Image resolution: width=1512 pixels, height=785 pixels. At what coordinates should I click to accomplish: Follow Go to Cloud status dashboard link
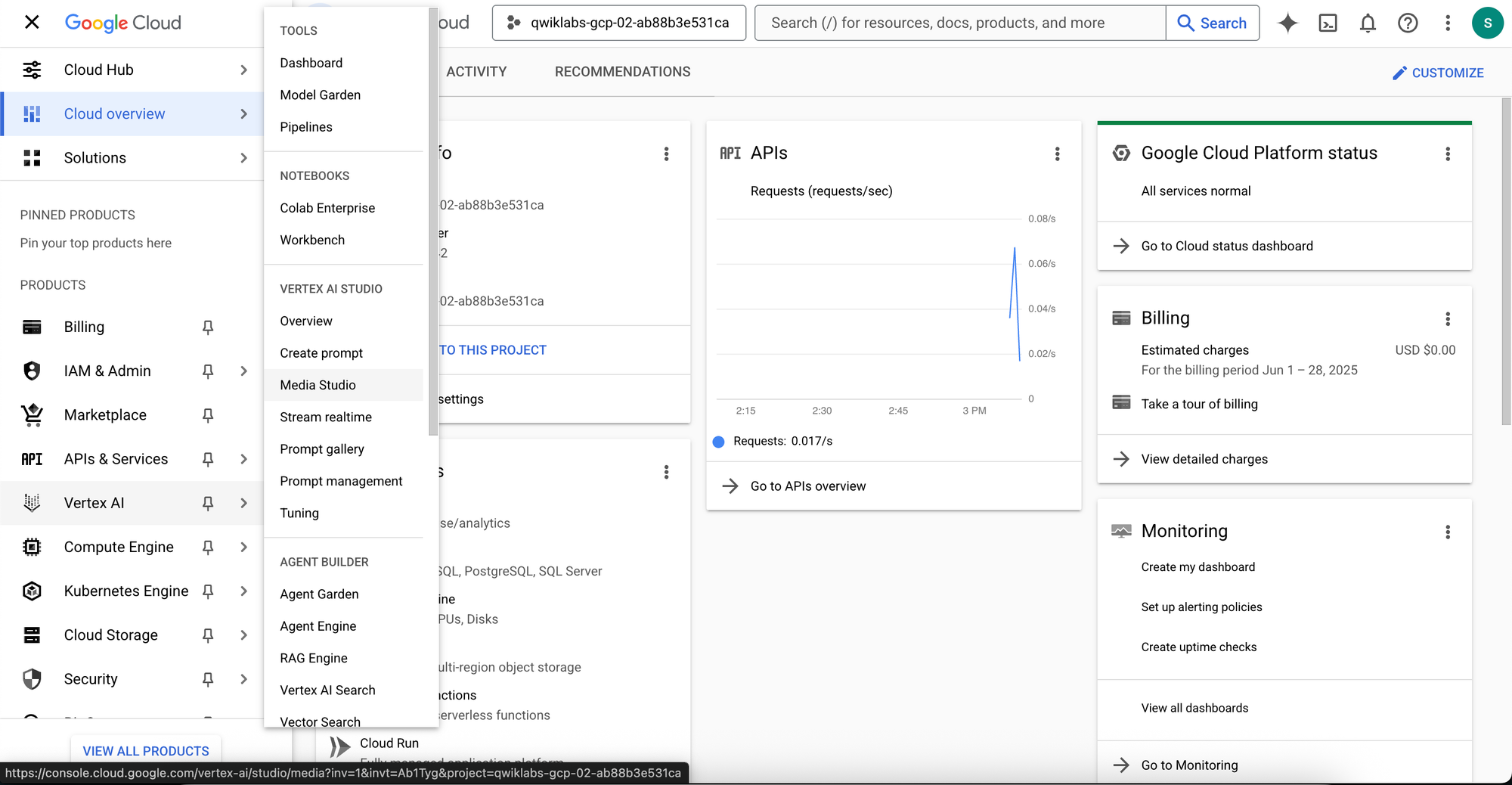(x=1226, y=246)
